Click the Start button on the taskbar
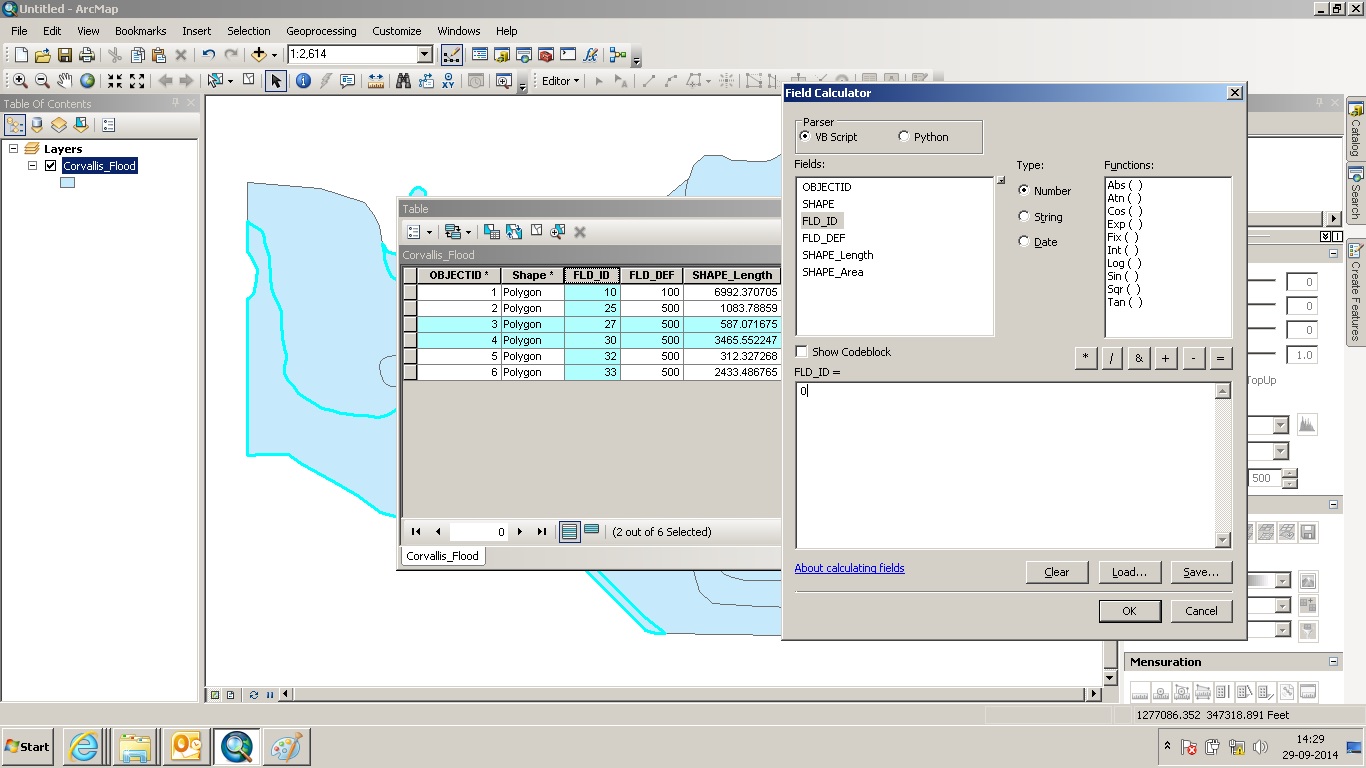This screenshot has width=1366, height=768. tap(27, 747)
